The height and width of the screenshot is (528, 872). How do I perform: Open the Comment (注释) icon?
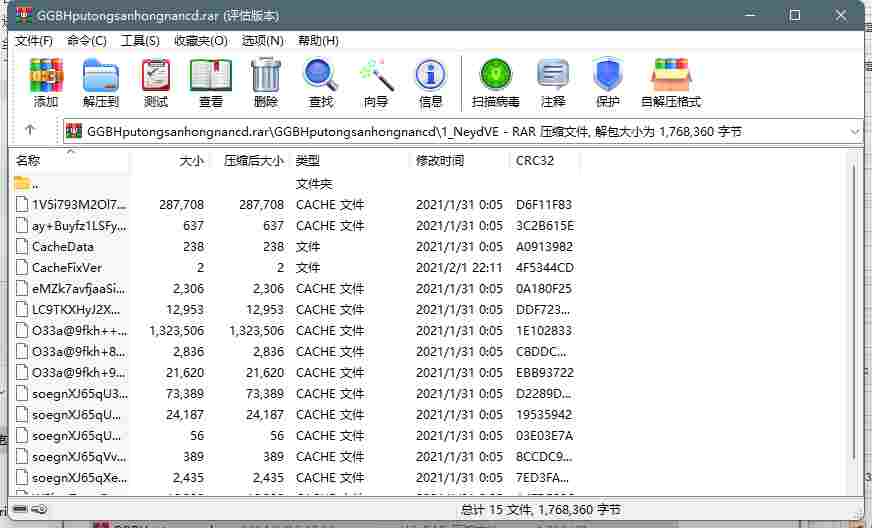pos(553,75)
